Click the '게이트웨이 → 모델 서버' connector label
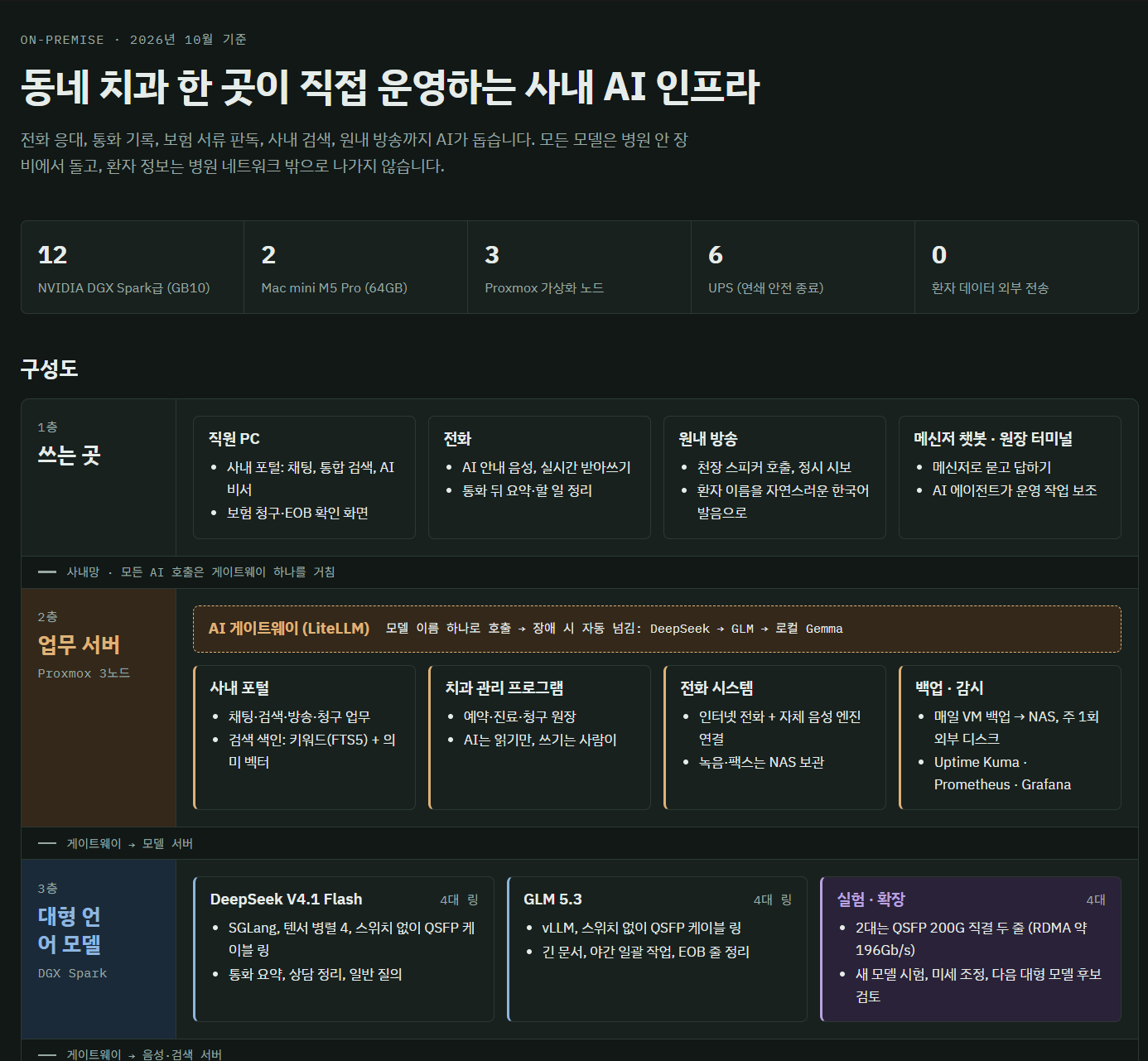Screen dimensions: 1148x1061 coord(129,844)
